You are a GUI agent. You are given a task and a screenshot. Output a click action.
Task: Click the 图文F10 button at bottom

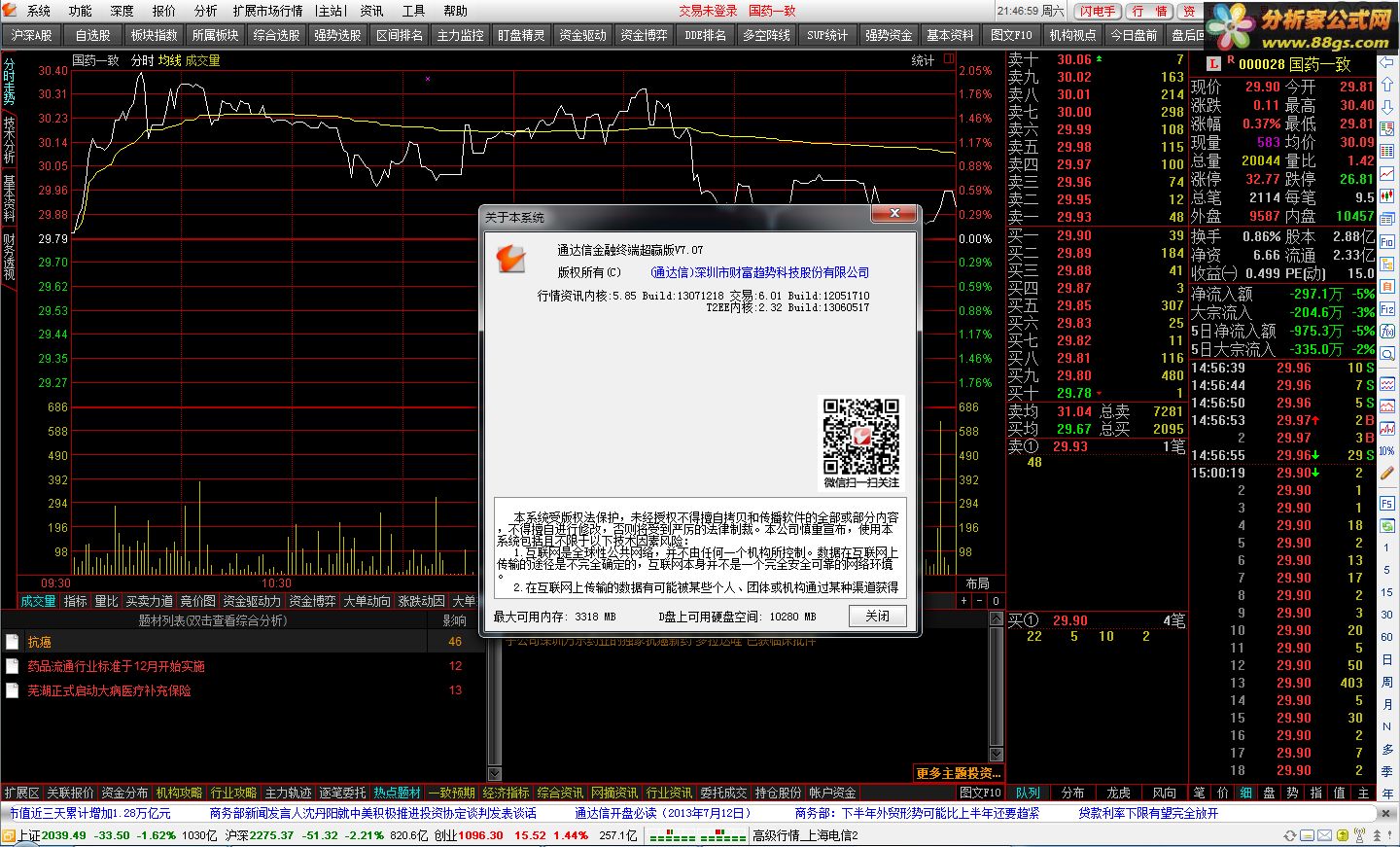[x=980, y=793]
